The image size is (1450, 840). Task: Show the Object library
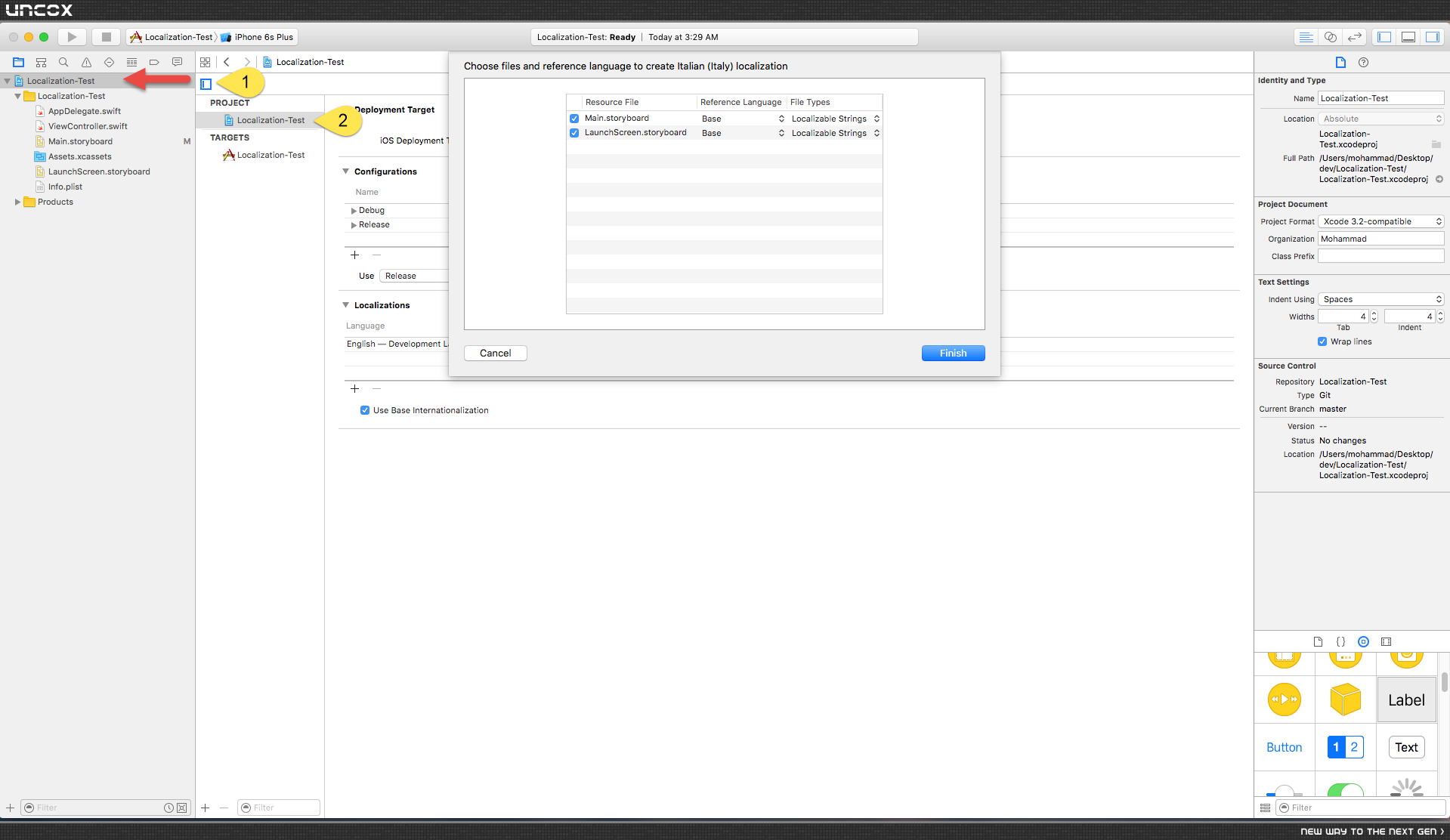tap(1363, 641)
